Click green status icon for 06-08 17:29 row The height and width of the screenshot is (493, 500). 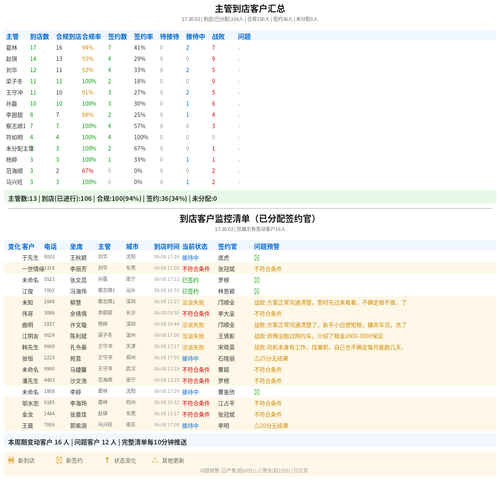click(x=257, y=392)
